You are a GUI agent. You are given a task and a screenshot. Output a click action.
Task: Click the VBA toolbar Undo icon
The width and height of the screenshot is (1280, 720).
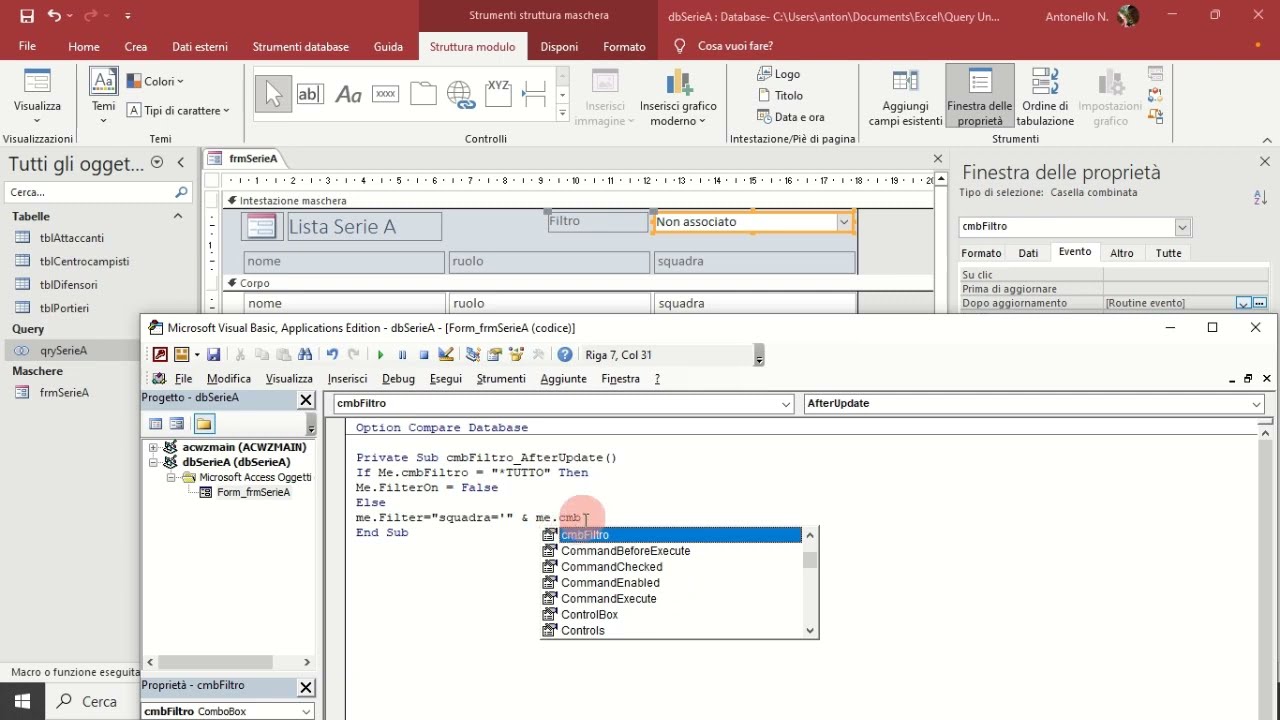pos(332,354)
